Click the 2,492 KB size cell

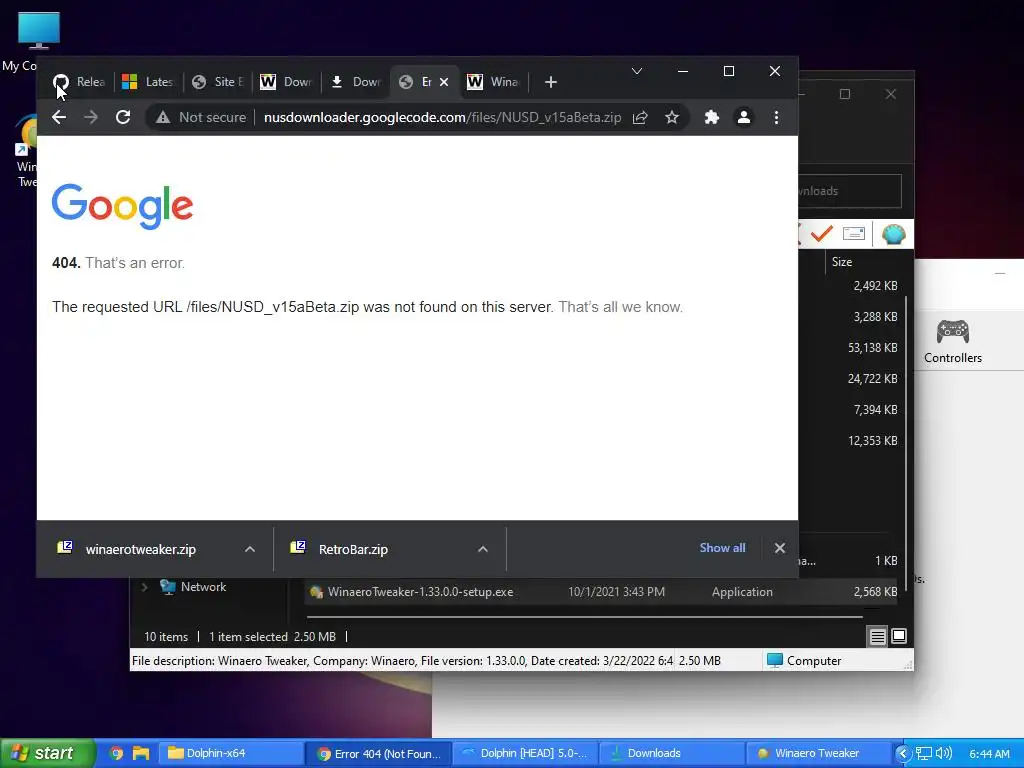click(875, 285)
